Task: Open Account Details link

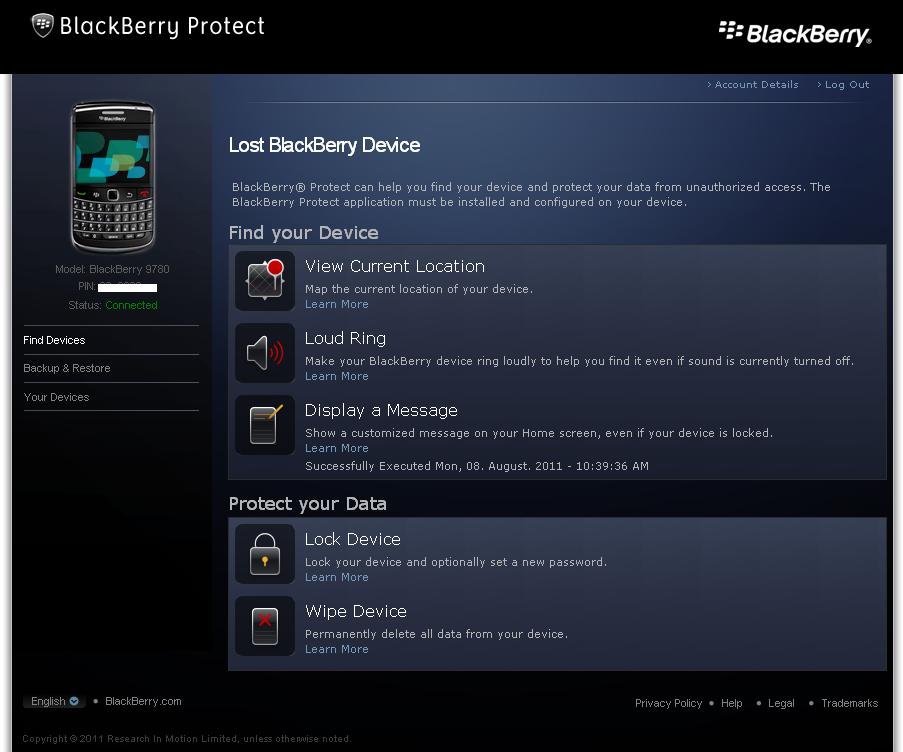Action: tap(753, 85)
